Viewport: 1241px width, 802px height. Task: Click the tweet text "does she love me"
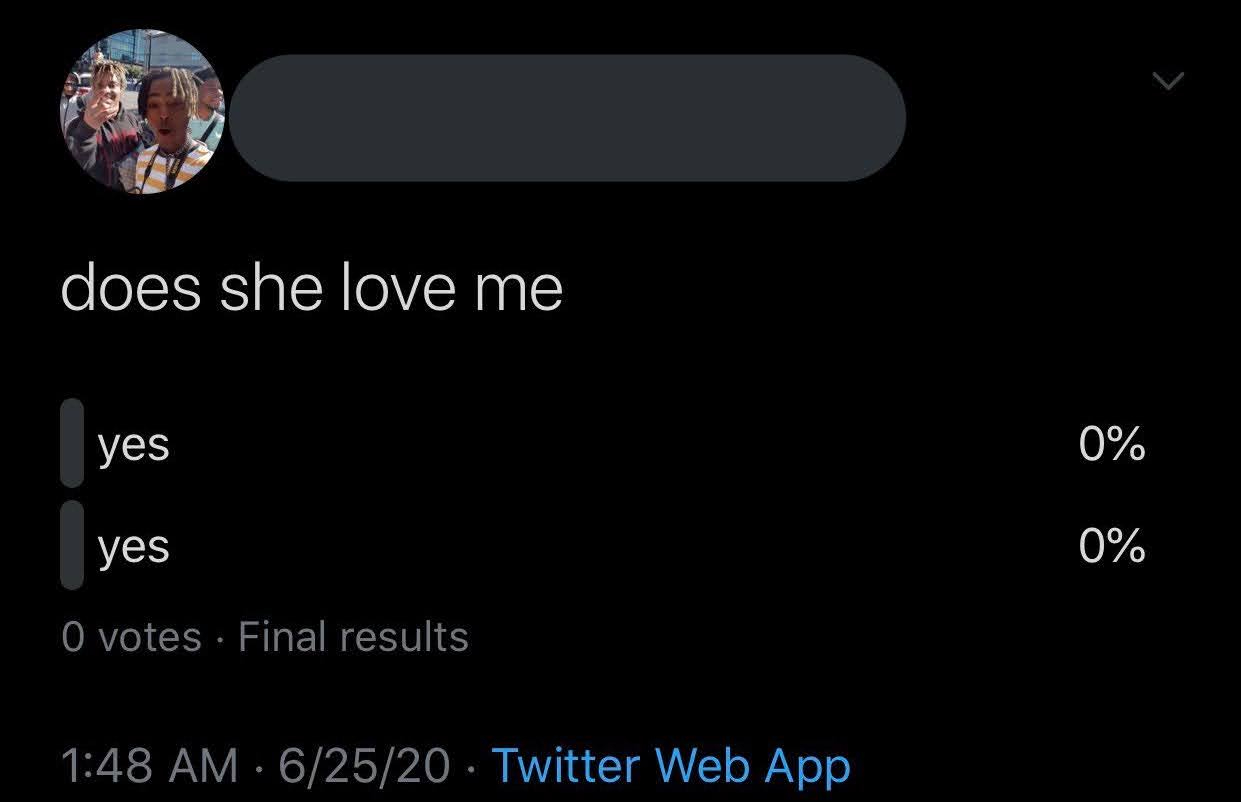click(x=312, y=288)
